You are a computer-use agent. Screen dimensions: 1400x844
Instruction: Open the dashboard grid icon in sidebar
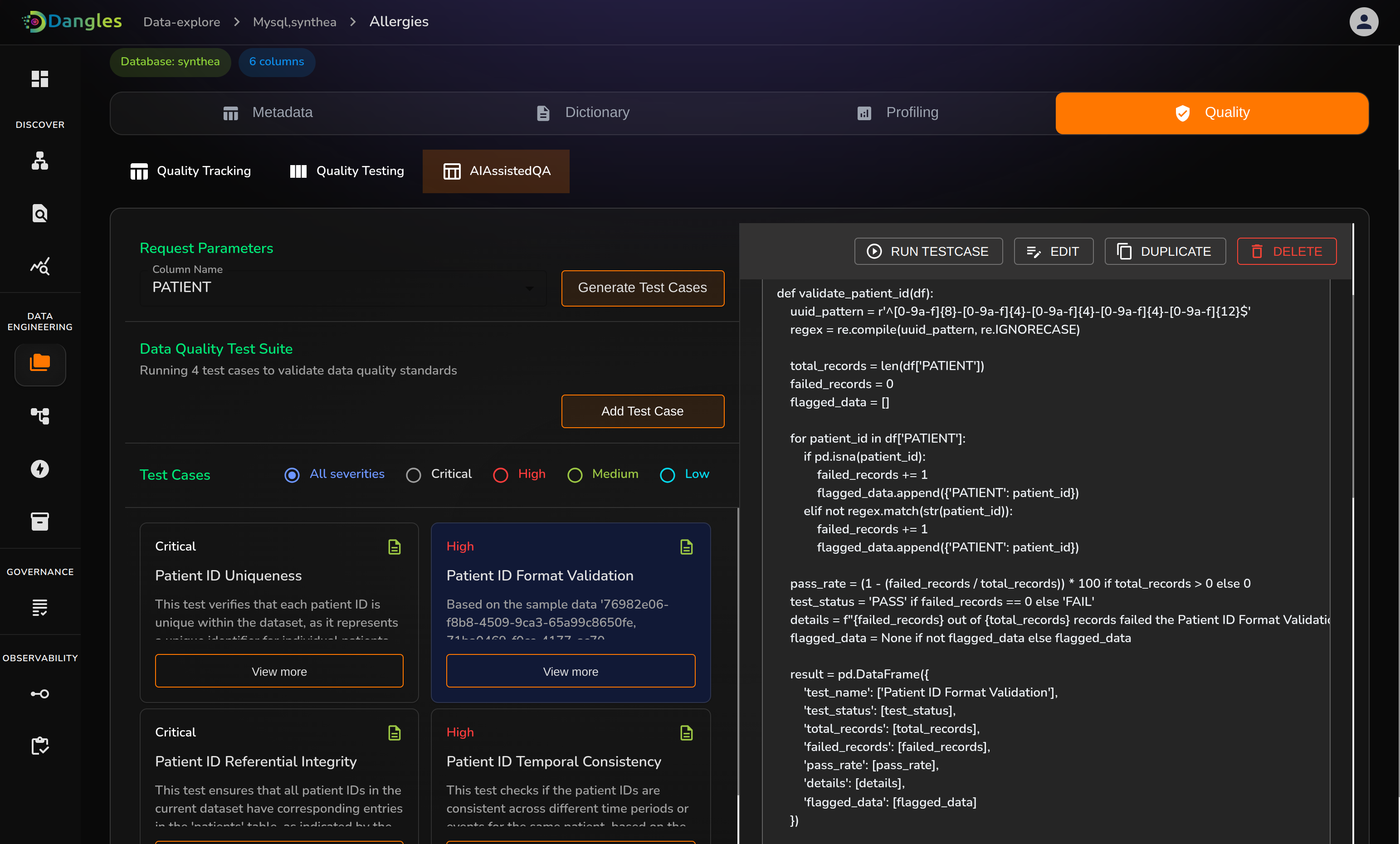click(40, 78)
